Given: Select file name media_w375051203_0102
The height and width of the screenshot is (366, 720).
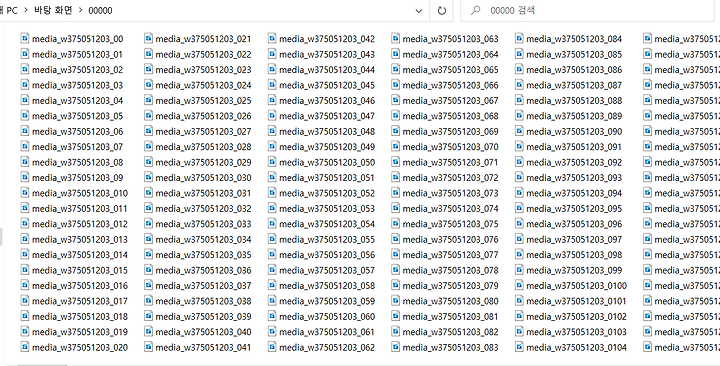Looking at the screenshot, I should click(576, 317).
